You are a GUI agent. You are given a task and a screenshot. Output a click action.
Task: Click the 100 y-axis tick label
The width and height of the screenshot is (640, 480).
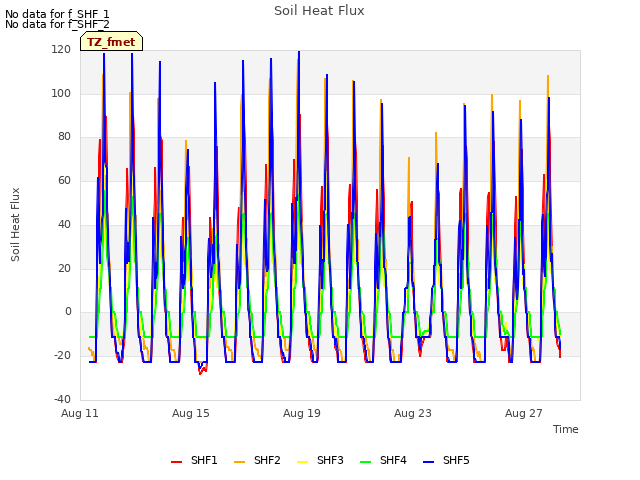coord(61,93)
